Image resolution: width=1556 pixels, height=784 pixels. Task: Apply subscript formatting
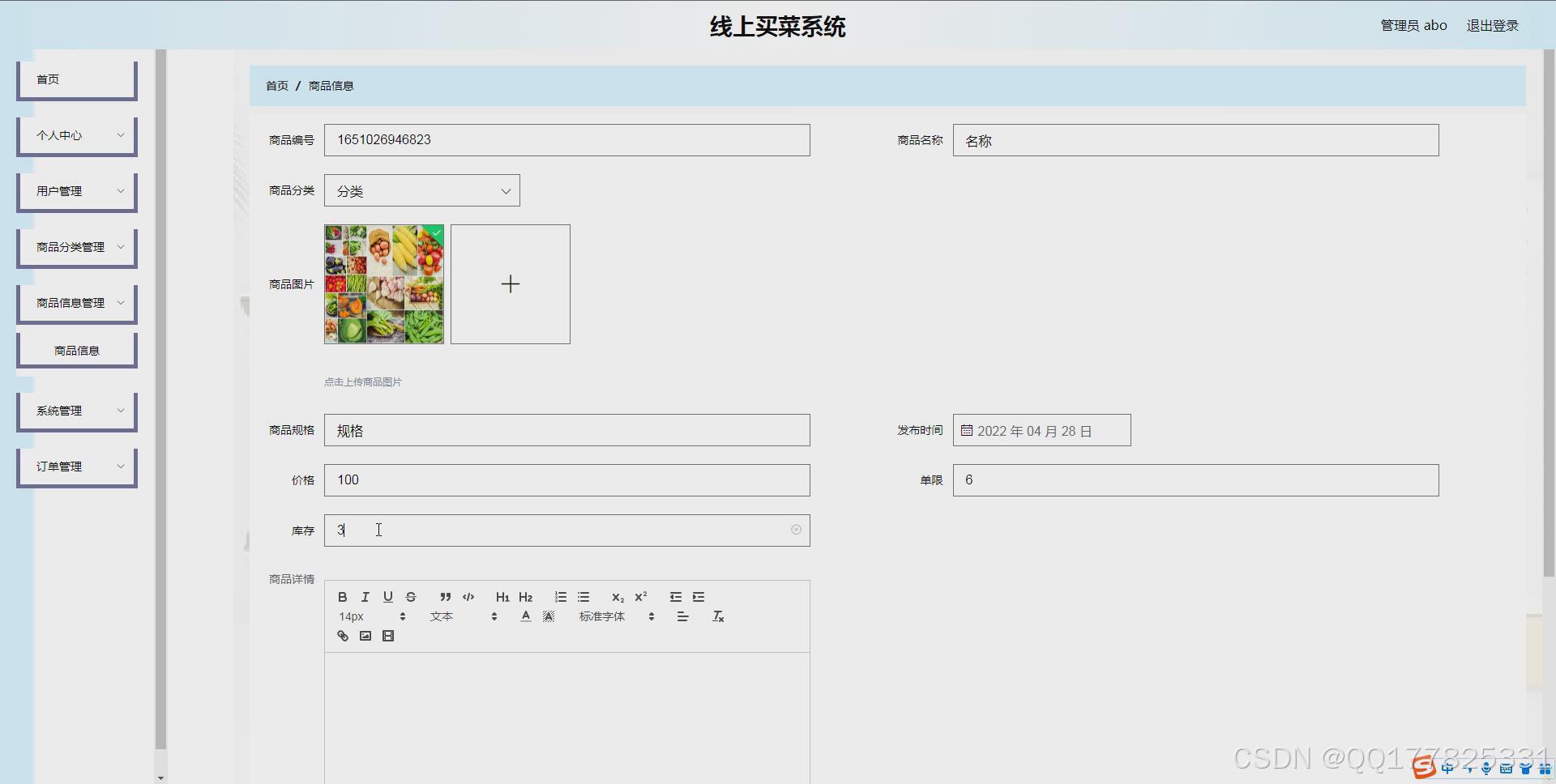(x=618, y=597)
